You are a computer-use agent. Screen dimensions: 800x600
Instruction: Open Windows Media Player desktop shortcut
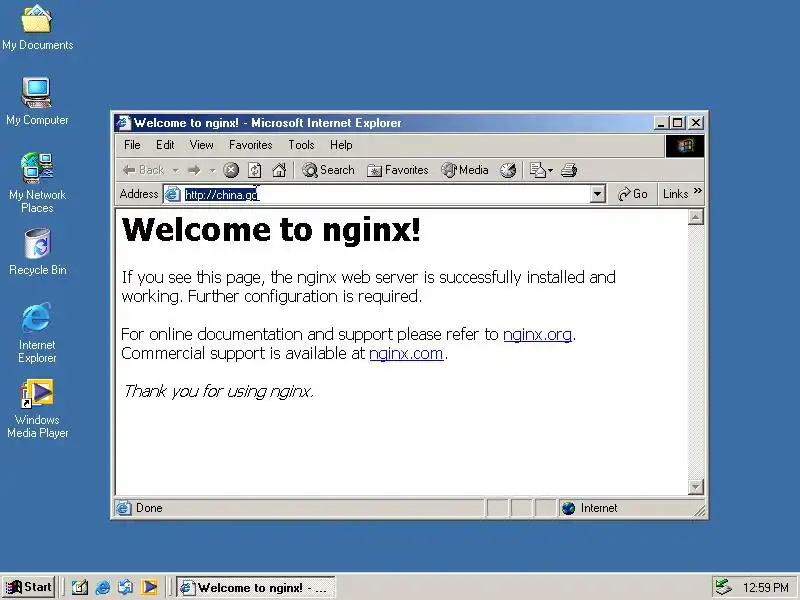37,409
